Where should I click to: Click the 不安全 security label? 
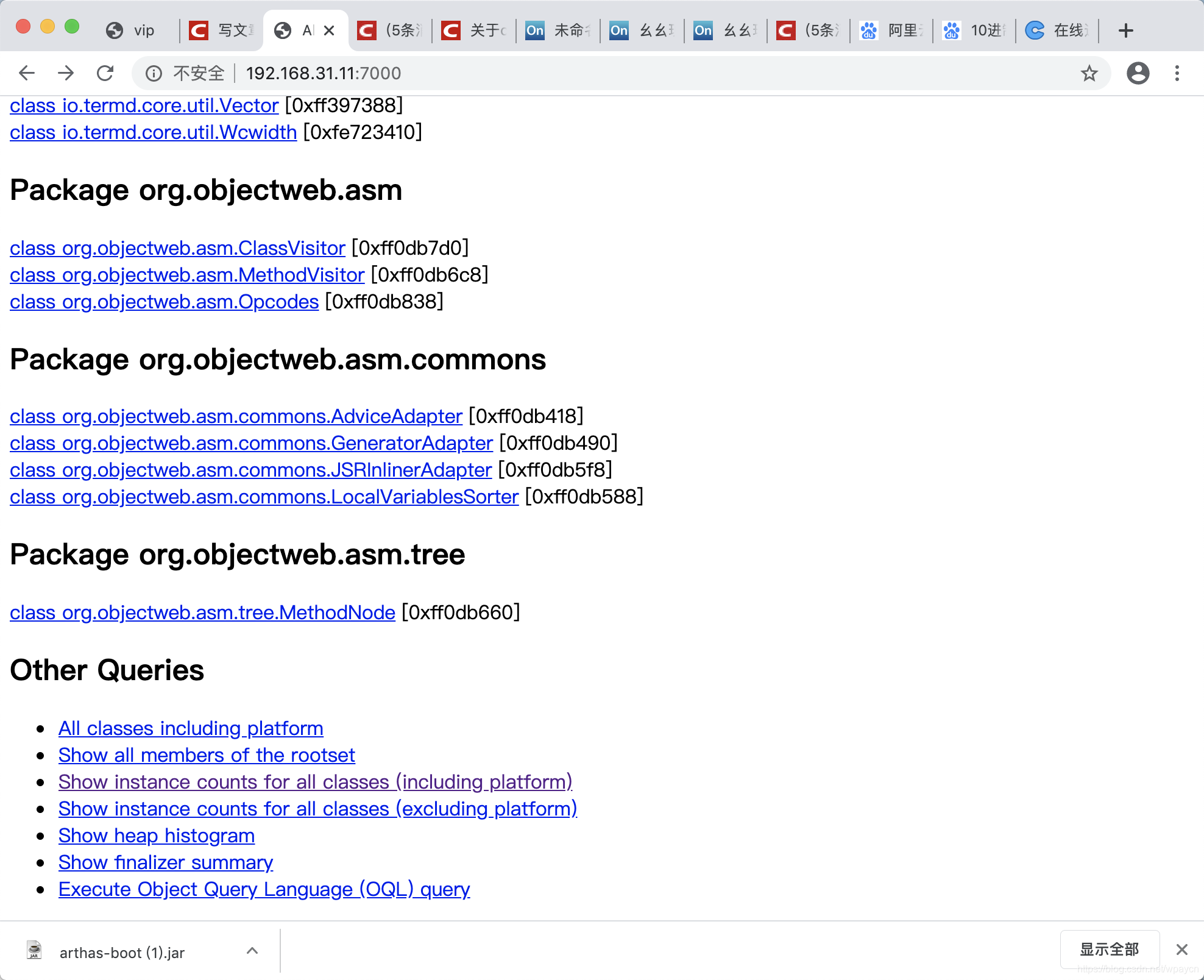pos(199,73)
